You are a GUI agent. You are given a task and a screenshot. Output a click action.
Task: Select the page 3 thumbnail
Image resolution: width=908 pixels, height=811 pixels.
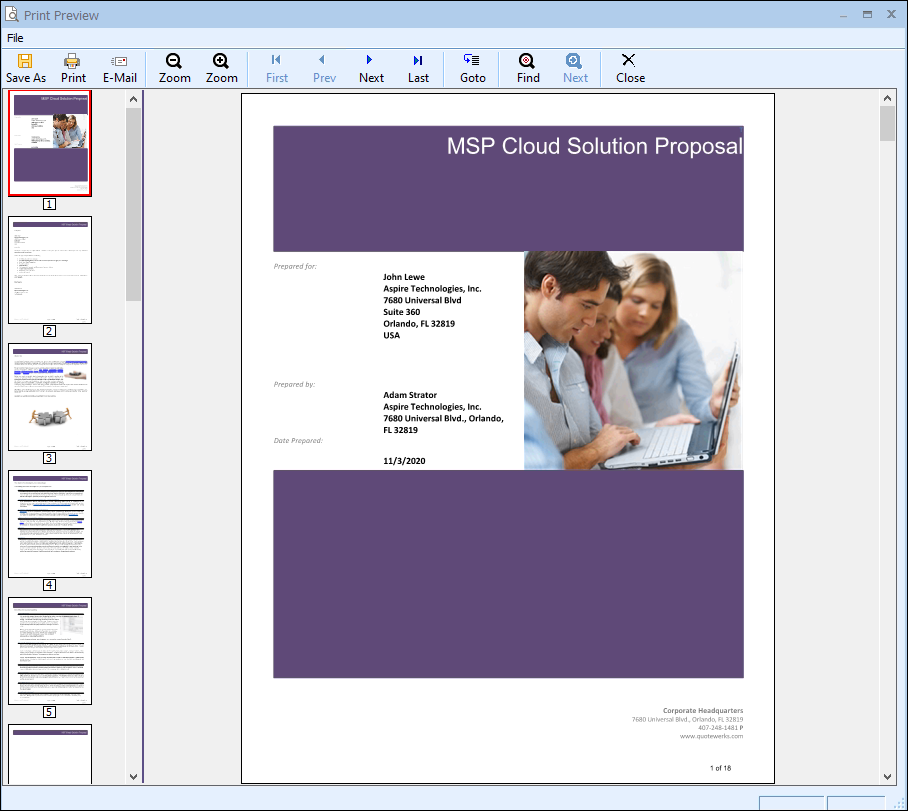(50, 396)
